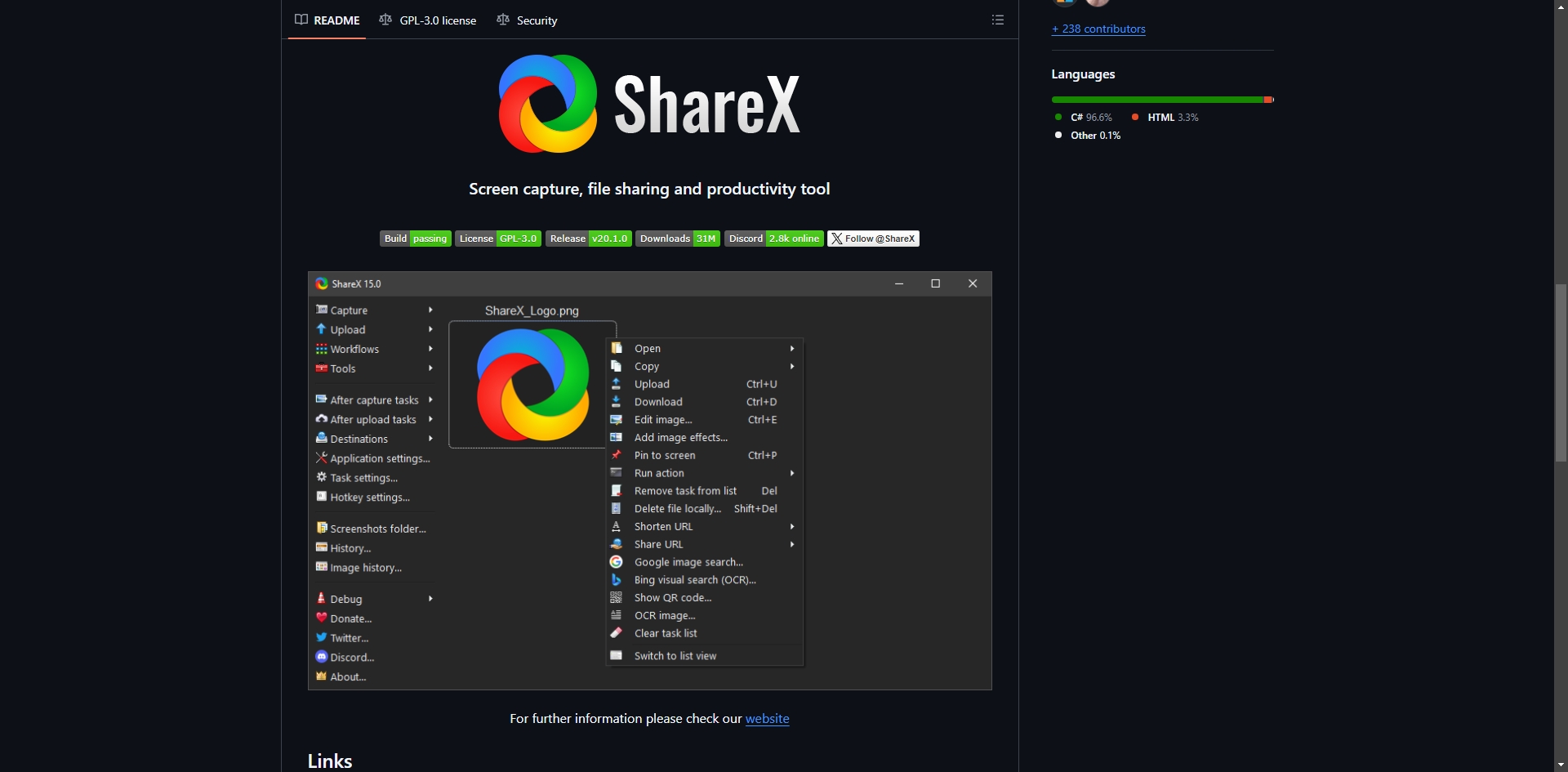Expand the Tools submenu arrow
1568x772 pixels.
click(430, 368)
